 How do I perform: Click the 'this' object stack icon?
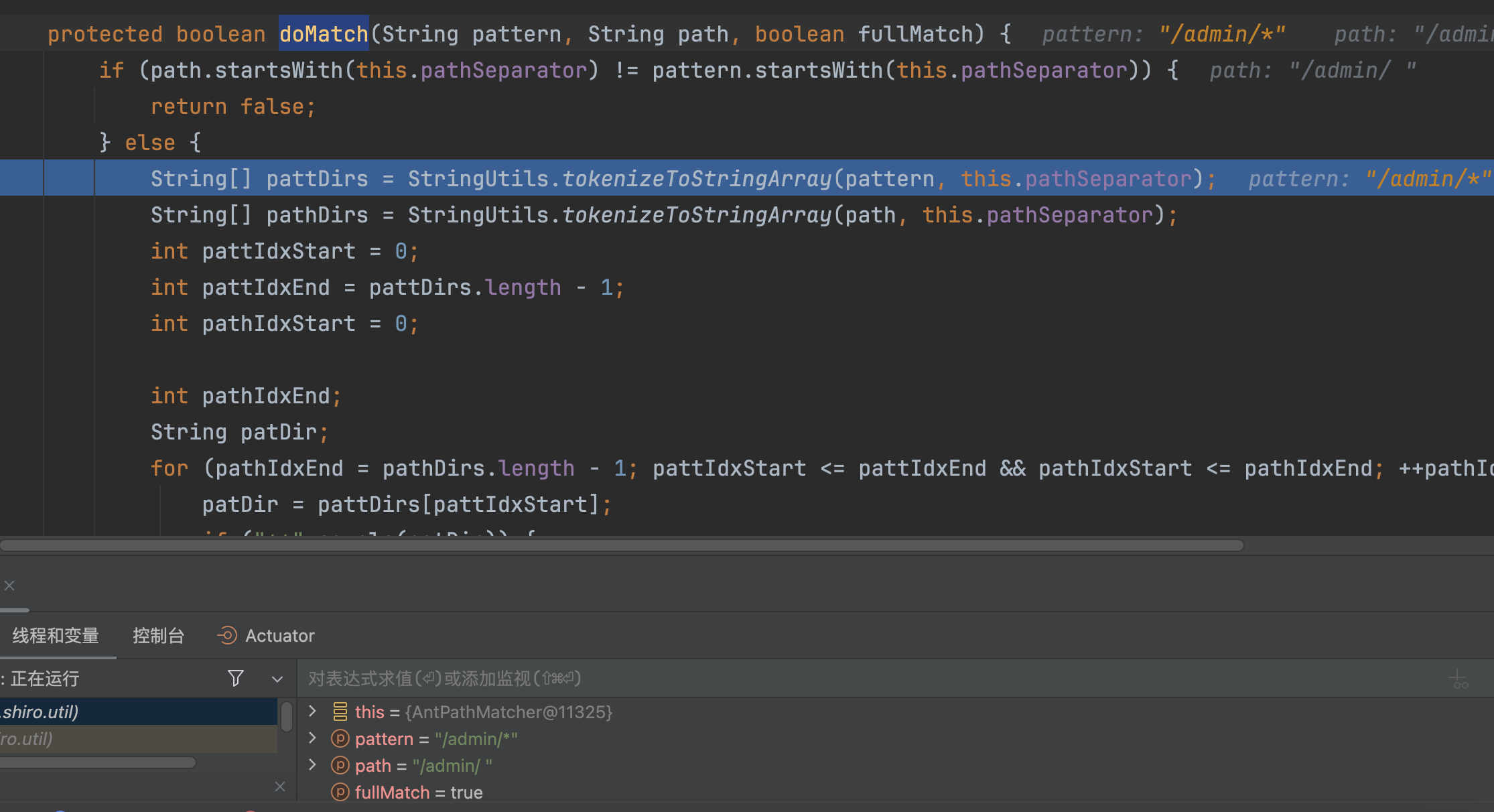[340, 712]
